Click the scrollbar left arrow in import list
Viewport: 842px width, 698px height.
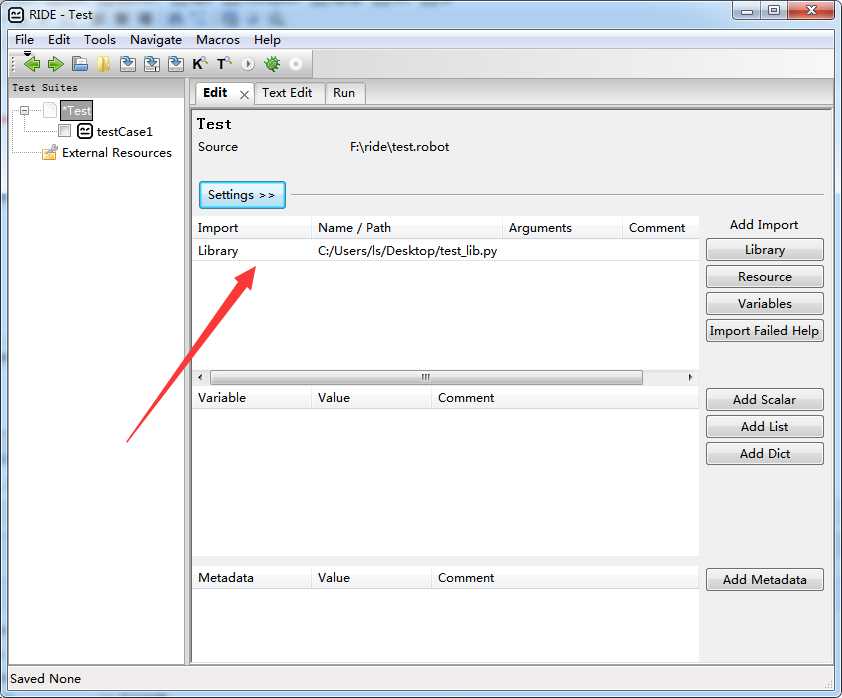pos(201,377)
